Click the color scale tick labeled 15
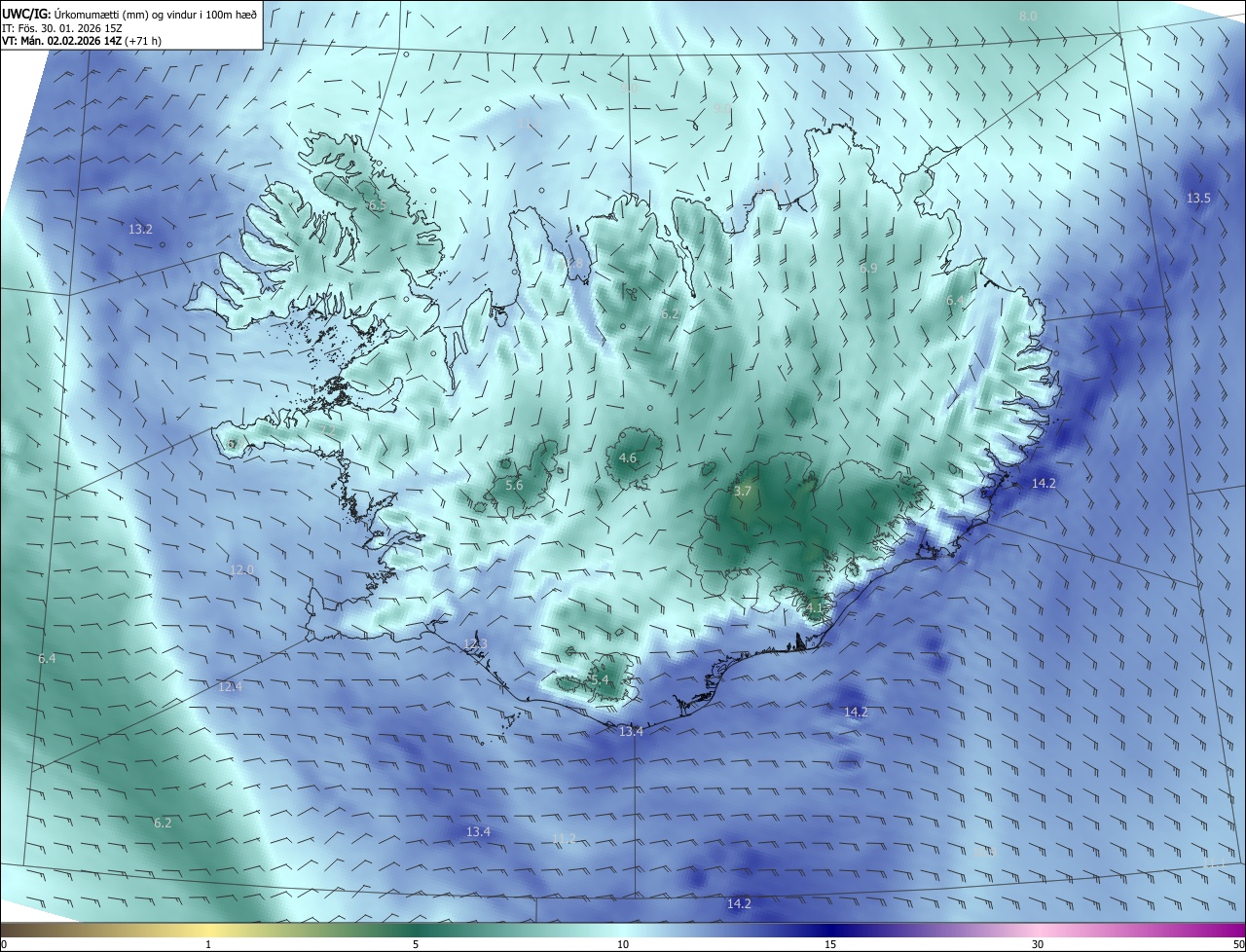This screenshot has width=1246, height=952. [830, 944]
